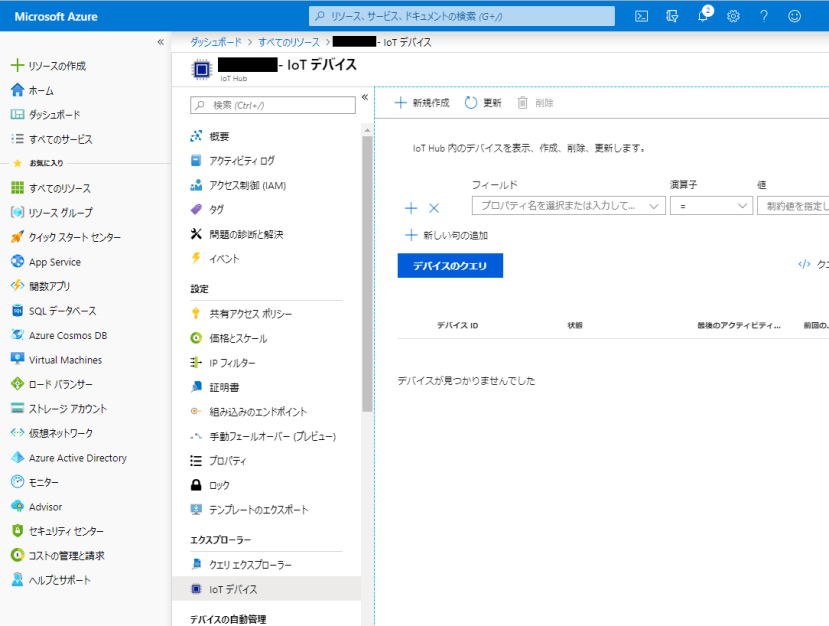Click 新しい句の追加 link

[446, 235]
